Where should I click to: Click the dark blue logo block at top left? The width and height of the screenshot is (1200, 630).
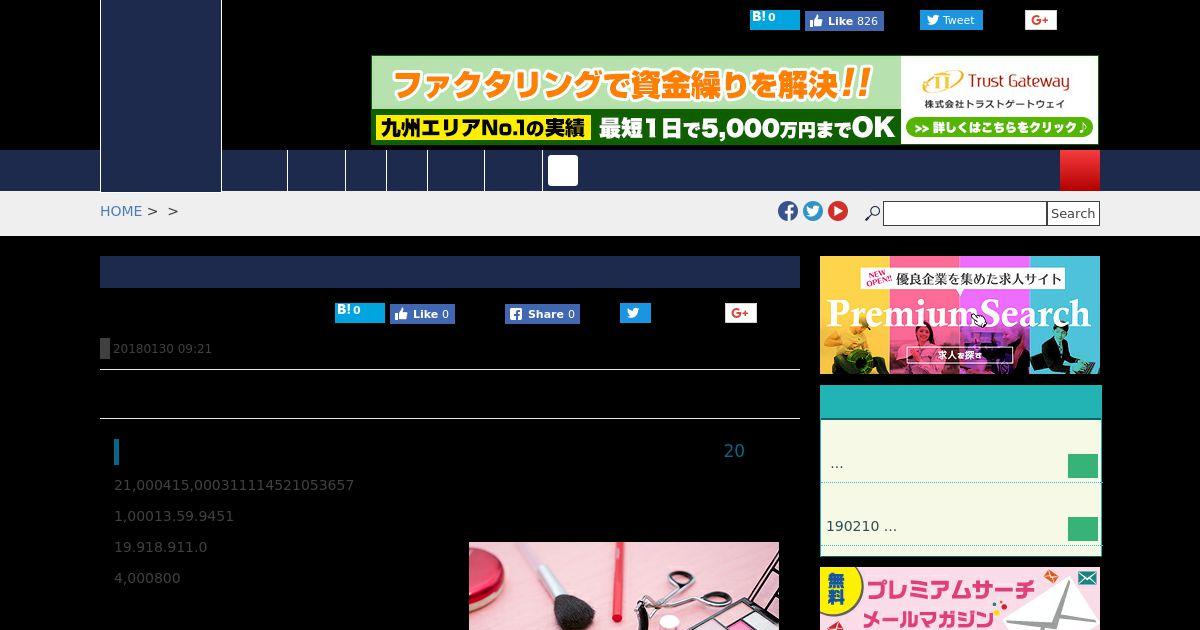tap(161, 96)
